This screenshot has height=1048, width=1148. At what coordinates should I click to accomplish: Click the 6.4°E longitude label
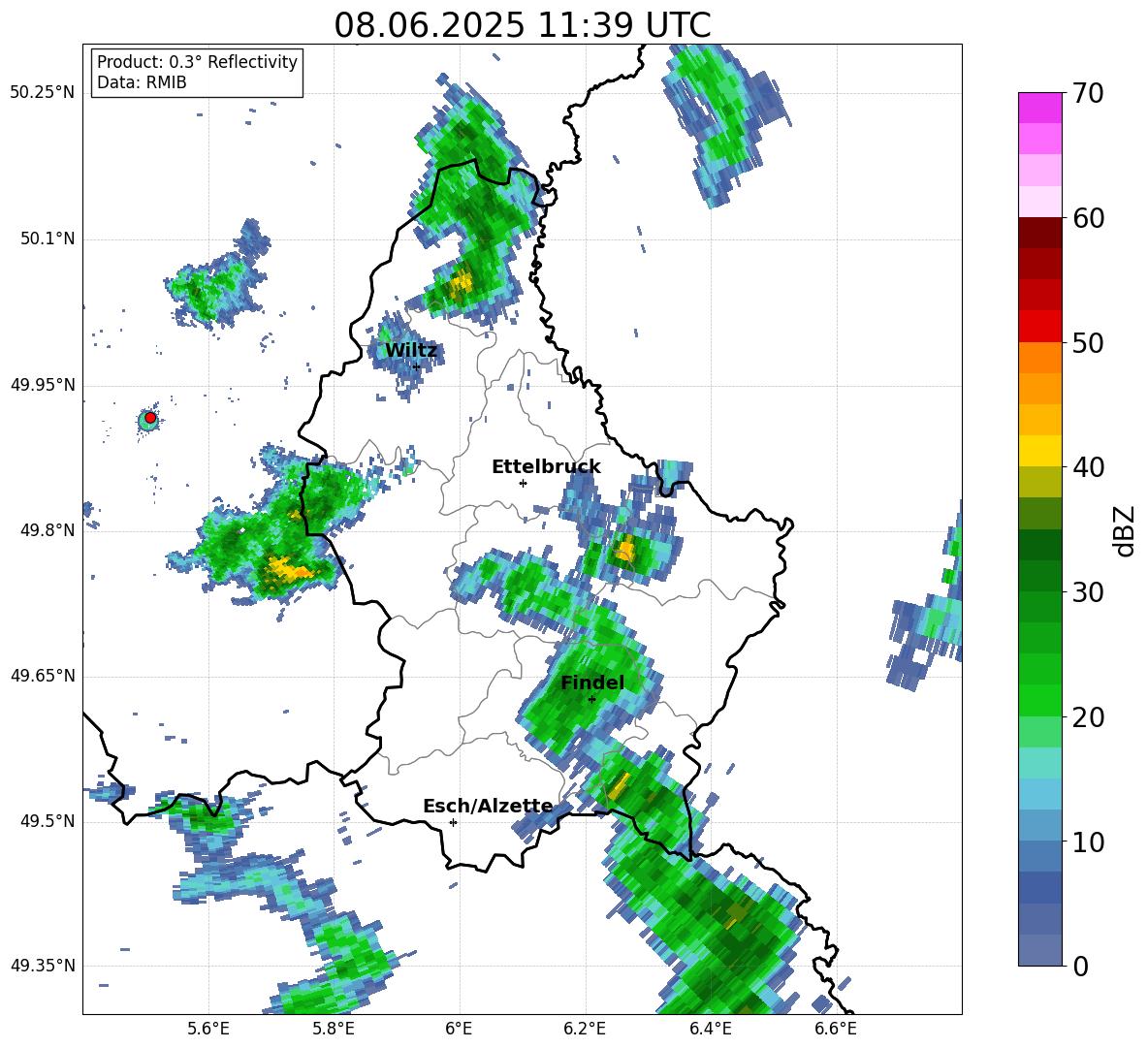[x=711, y=1029]
